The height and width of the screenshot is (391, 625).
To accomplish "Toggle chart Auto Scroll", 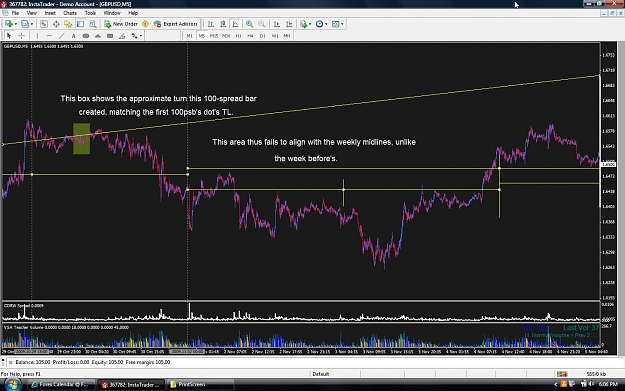I will click(x=277, y=24).
